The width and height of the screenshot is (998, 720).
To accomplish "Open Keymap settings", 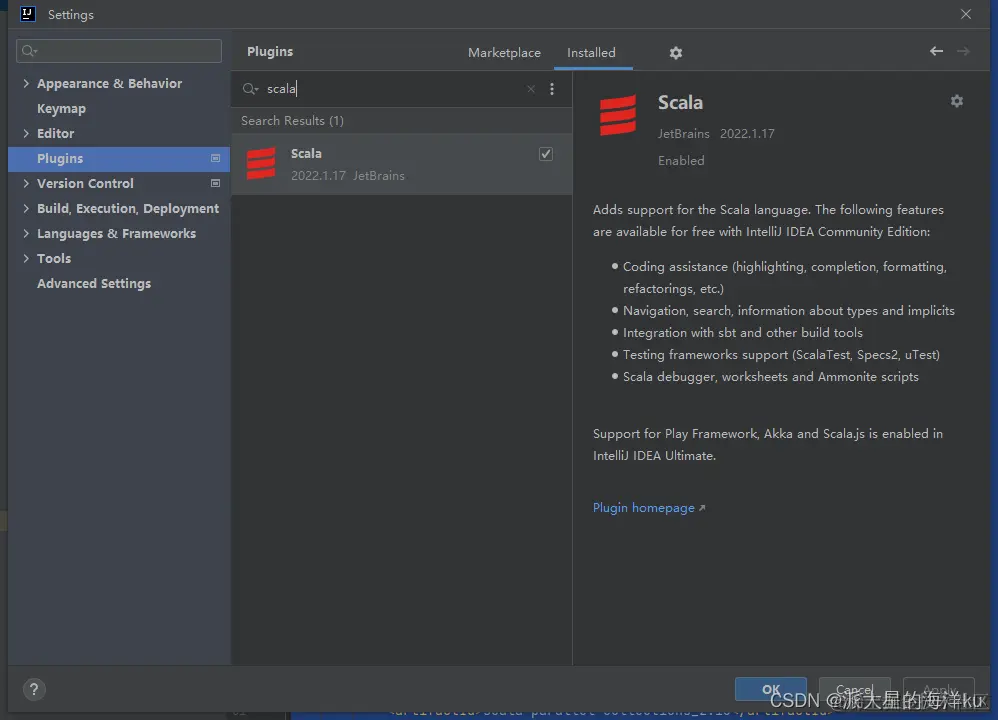I will click(61, 109).
